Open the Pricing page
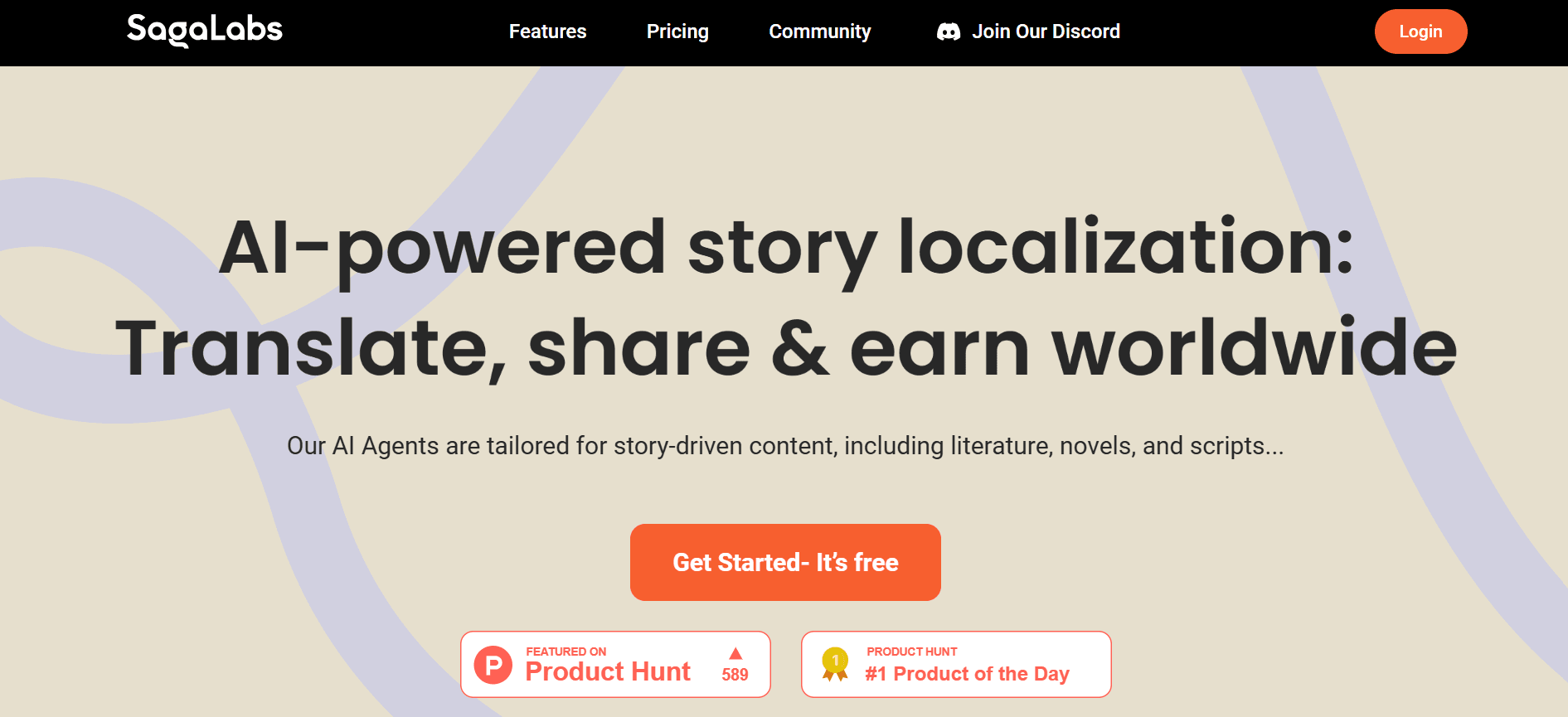This screenshot has width=1568, height=717. point(677,31)
